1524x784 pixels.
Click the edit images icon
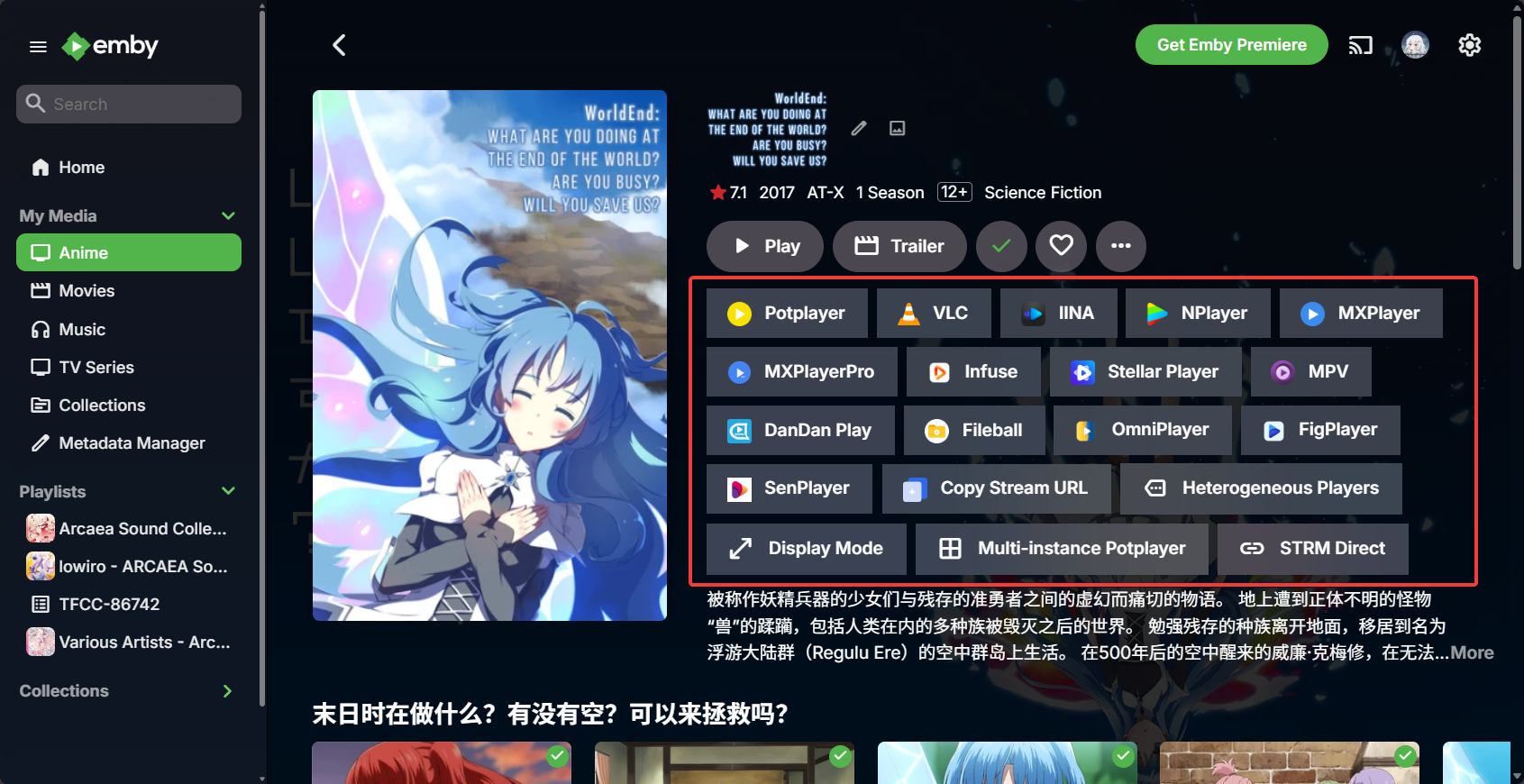pyautogui.click(x=897, y=128)
